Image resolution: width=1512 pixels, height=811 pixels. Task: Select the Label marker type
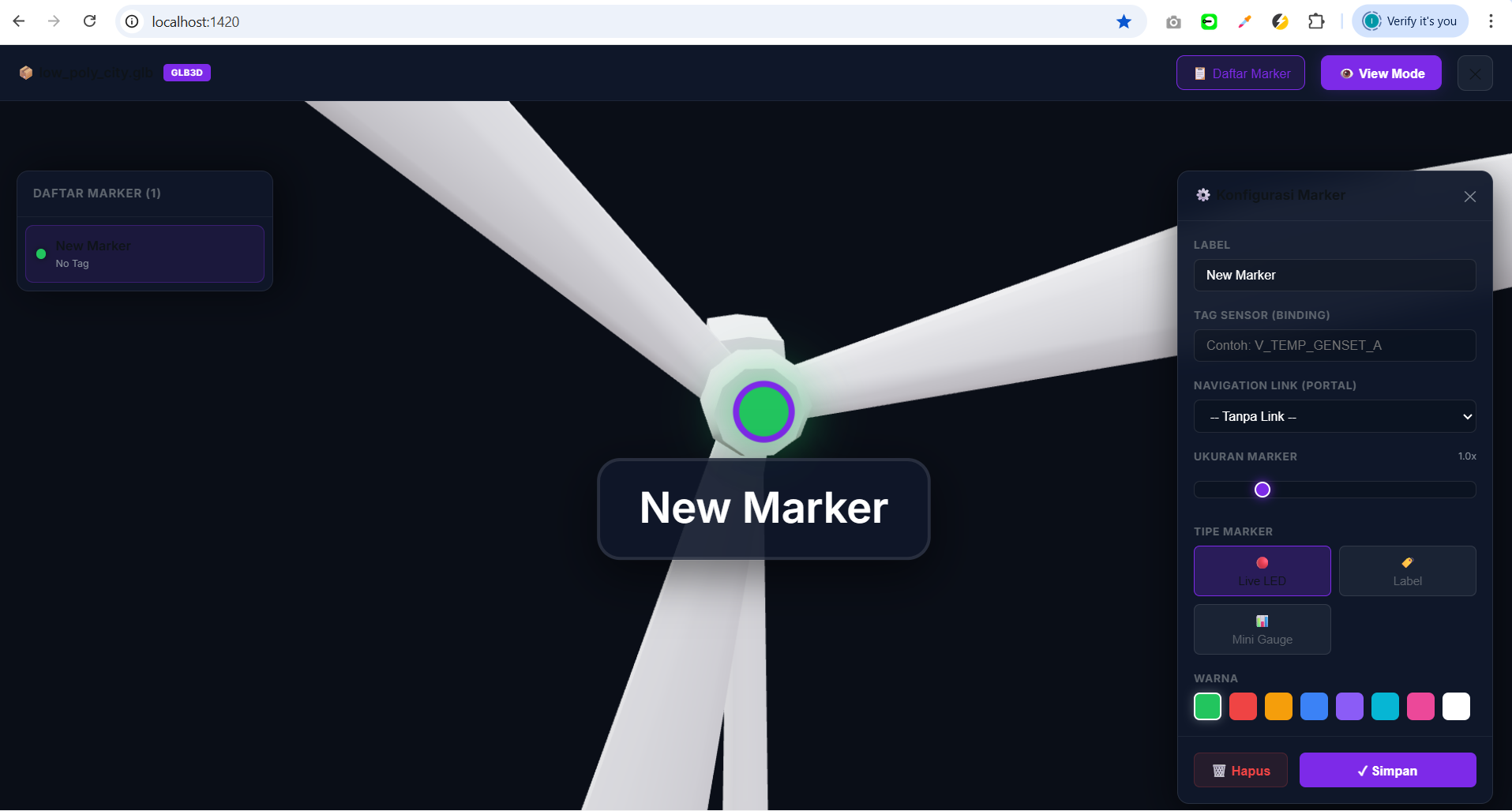coord(1407,571)
